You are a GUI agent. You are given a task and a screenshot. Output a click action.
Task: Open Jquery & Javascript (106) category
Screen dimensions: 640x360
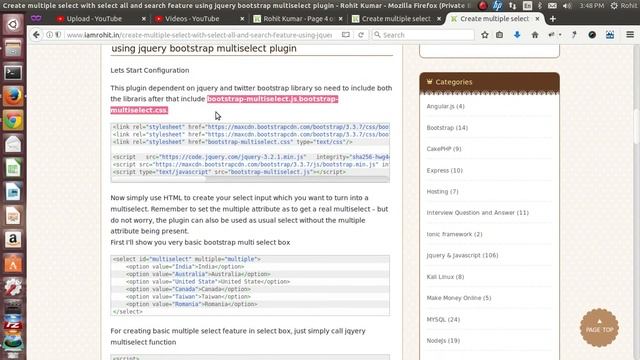pyautogui.click(x=462, y=255)
